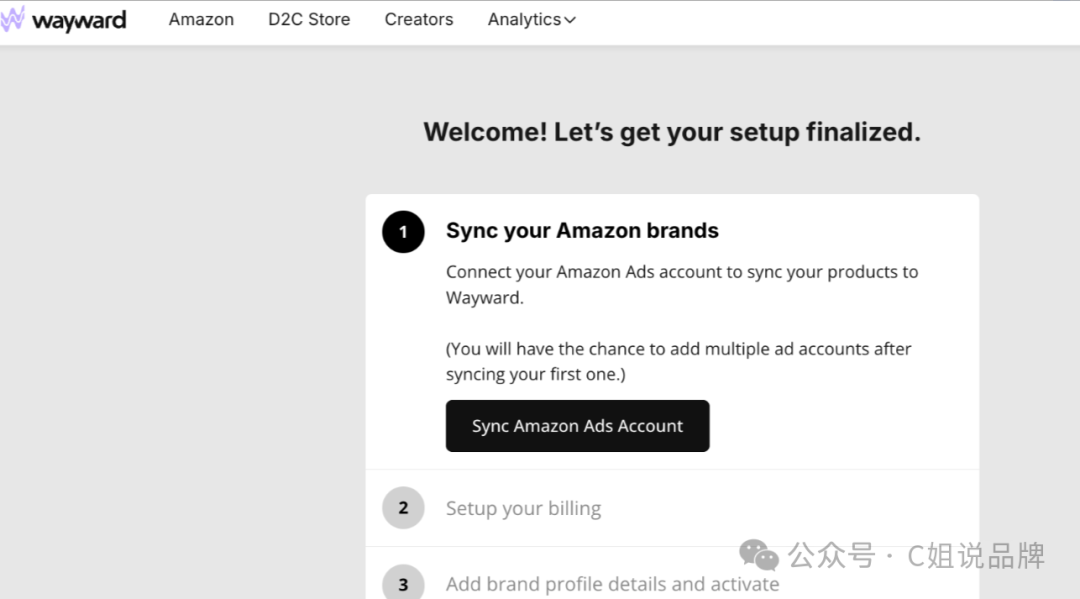Click the wayward wordmark text
The width and height of the screenshot is (1080, 599).
[x=80, y=20]
